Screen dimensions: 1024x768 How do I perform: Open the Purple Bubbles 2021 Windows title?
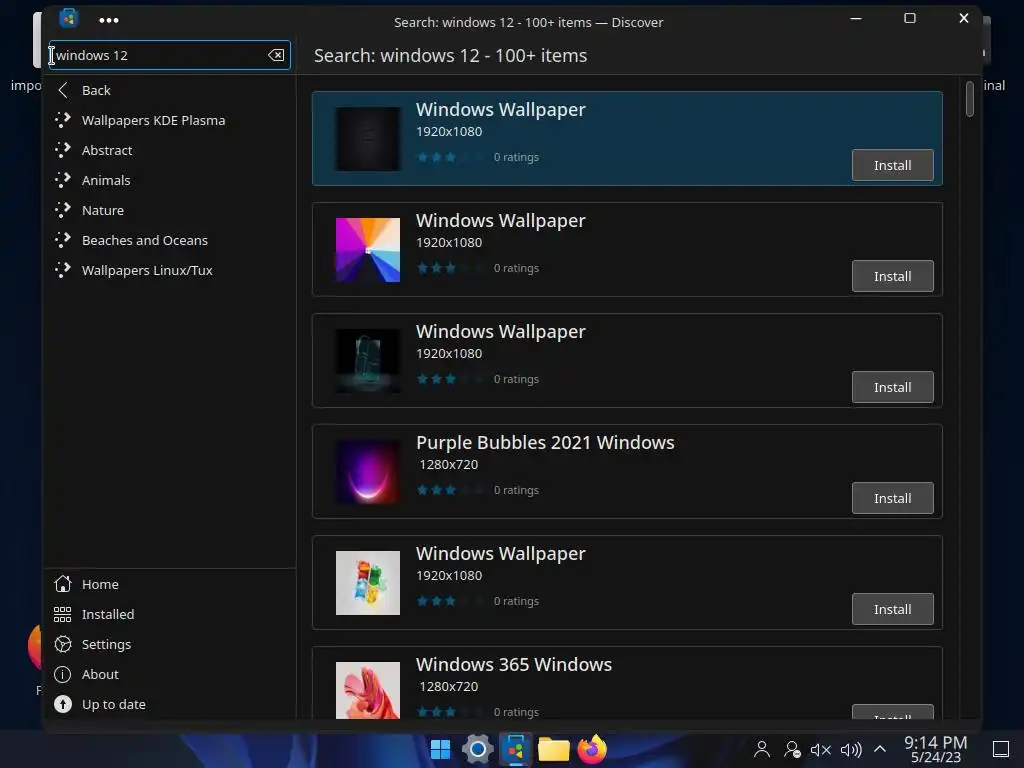click(545, 443)
